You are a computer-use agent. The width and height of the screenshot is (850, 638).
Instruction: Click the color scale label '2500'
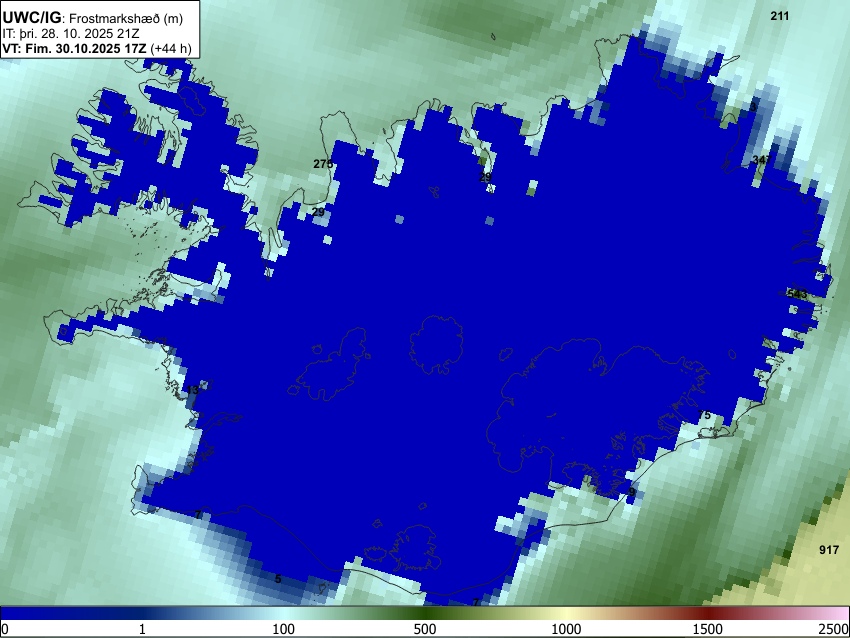tap(834, 629)
